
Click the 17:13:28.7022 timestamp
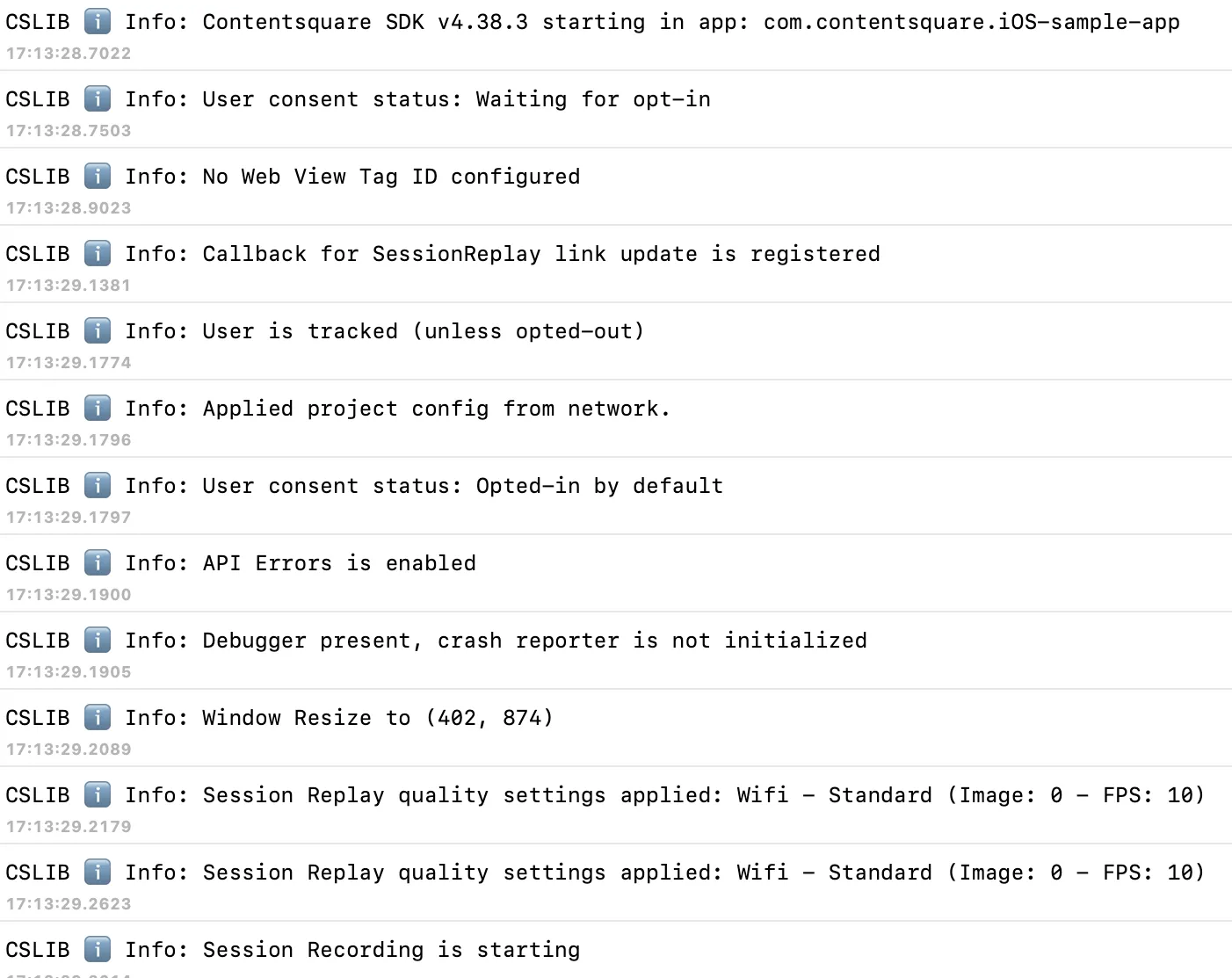(69, 54)
